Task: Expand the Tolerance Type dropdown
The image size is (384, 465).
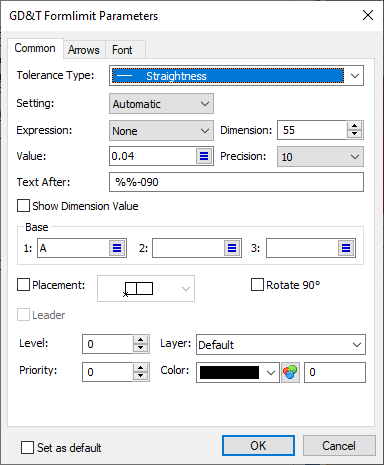Action: pos(355,76)
